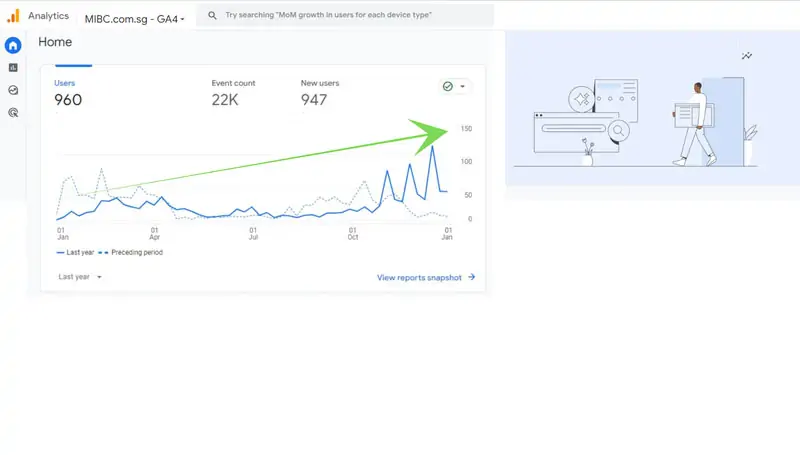Screen dimensions: 800x455
Task: Expand the dropdown arrow beside green checkmark
Action: [463, 87]
